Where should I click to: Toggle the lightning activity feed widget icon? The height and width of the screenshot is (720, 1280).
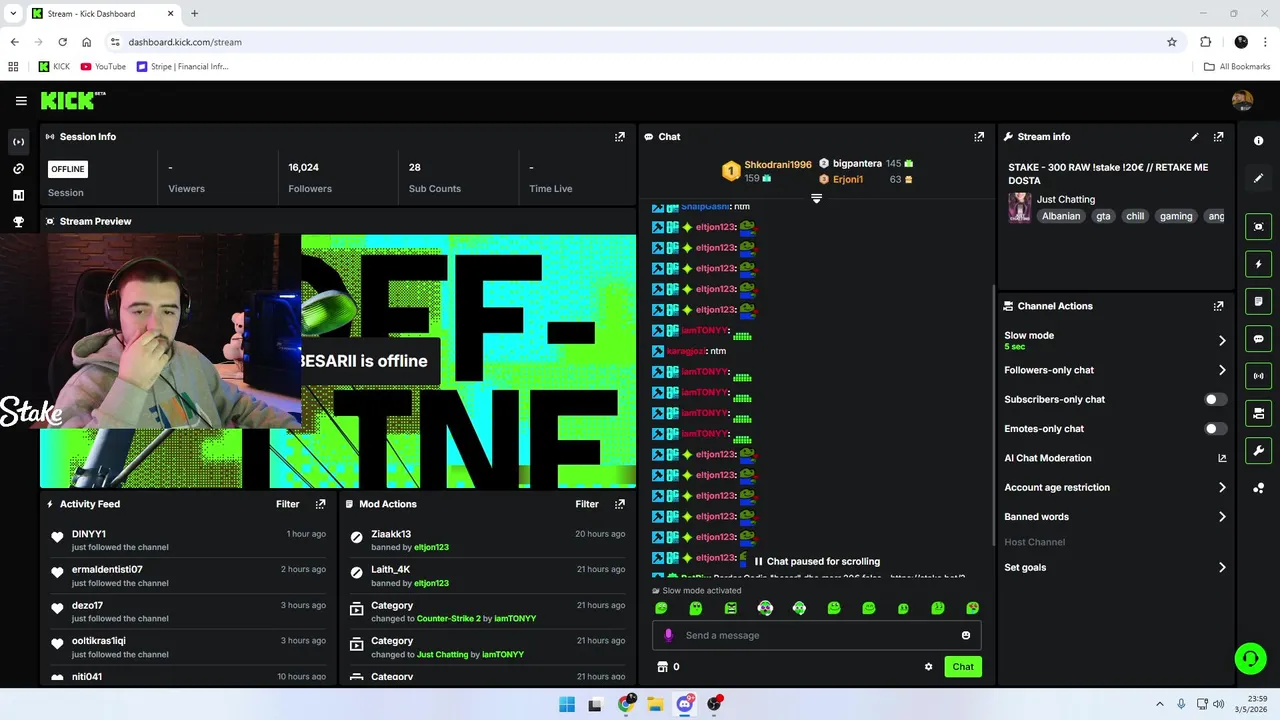[x=1259, y=264]
